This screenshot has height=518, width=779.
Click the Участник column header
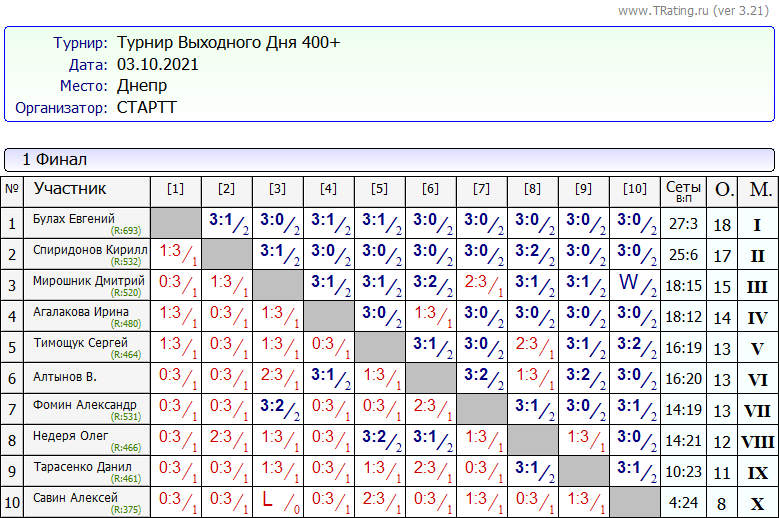70,189
